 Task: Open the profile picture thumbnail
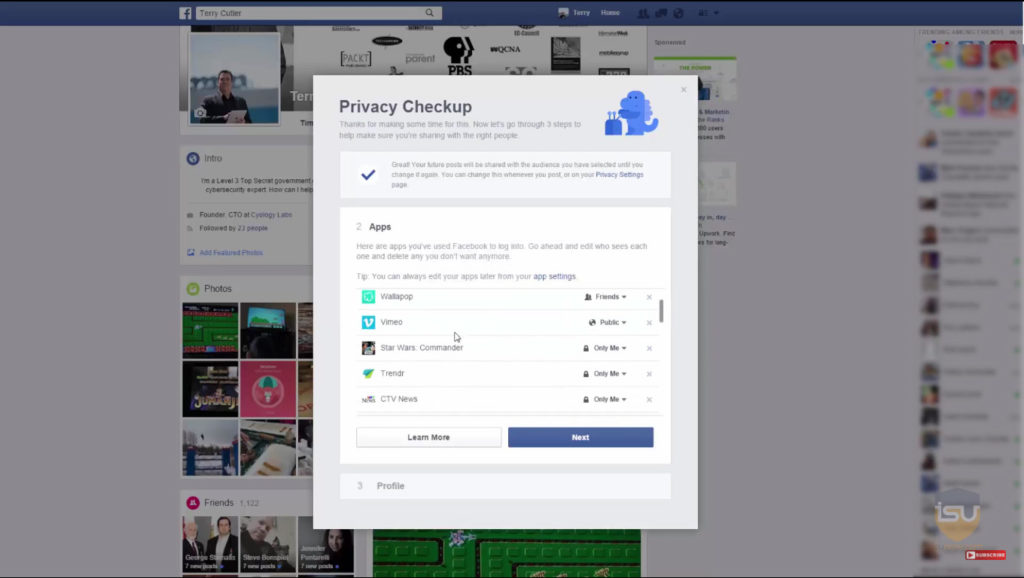tap(234, 79)
